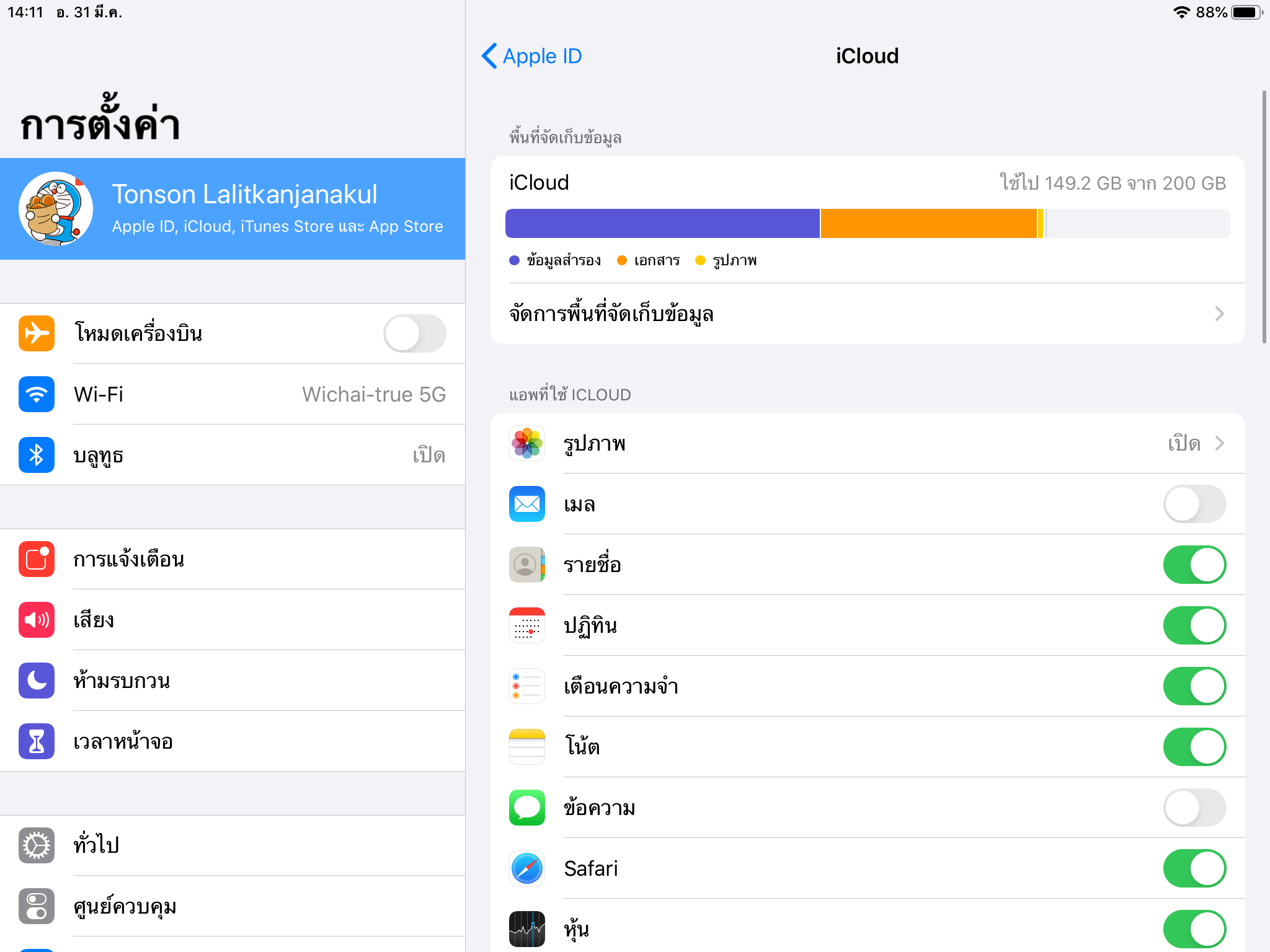Tap the Sounds speaker icon
1270x952 pixels.
37,620
